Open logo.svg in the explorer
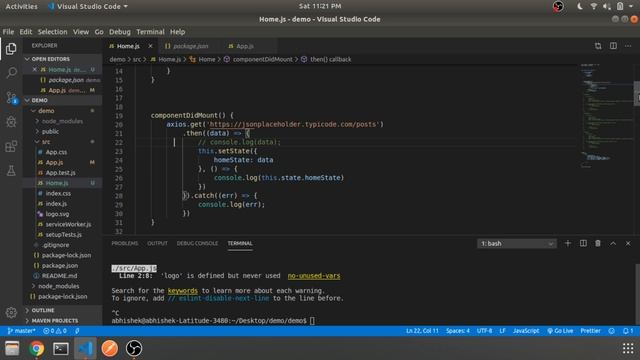The height and width of the screenshot is (360, 640). [x=57, y=214]
